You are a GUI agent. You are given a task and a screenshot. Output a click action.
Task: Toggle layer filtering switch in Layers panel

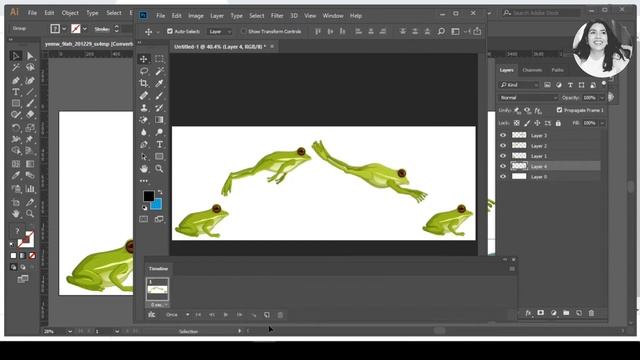[x=604, y=84]
